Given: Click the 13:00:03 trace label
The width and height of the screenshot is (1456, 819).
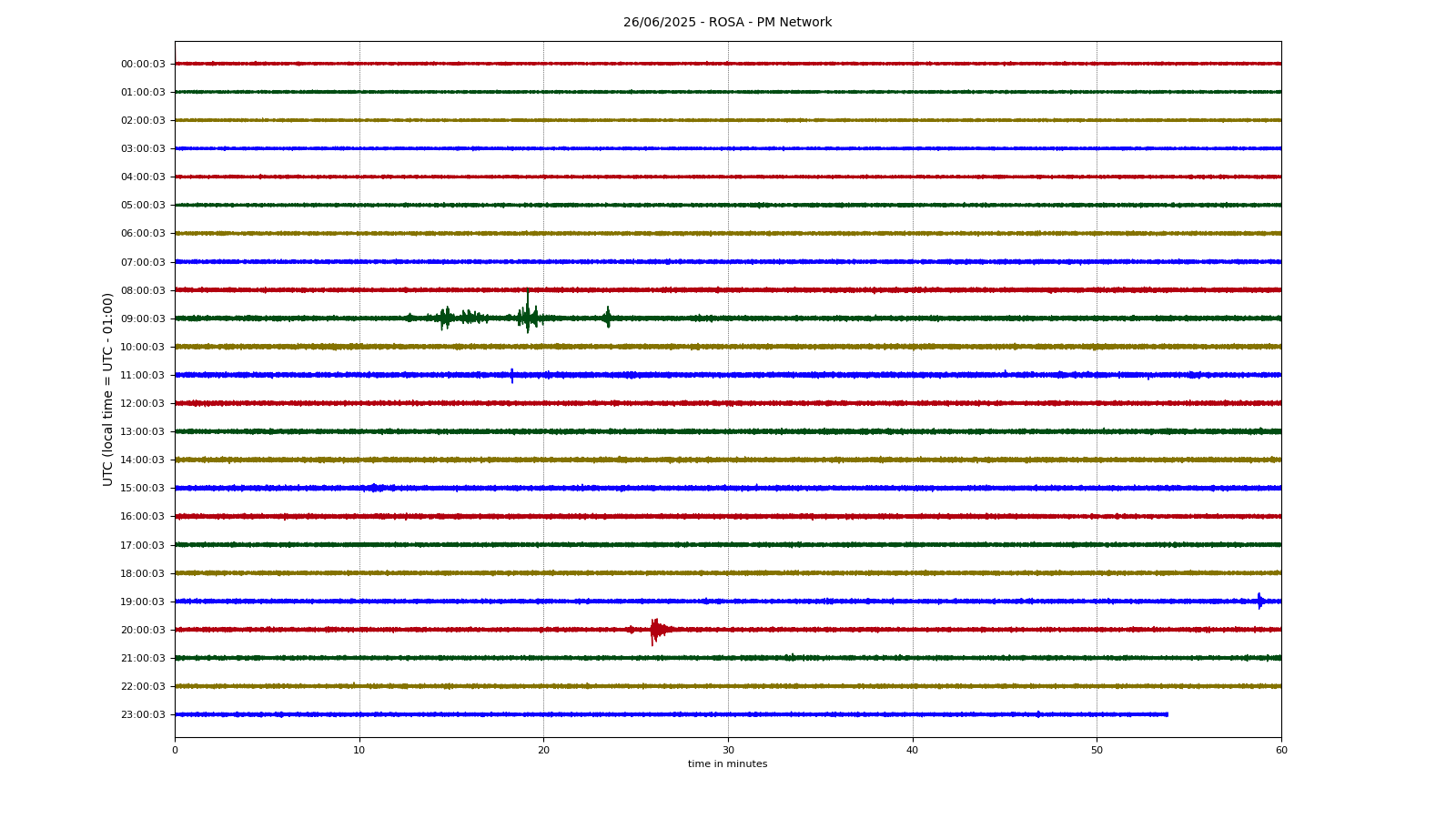Looking at the screenshot, I should tap(143, 431).
